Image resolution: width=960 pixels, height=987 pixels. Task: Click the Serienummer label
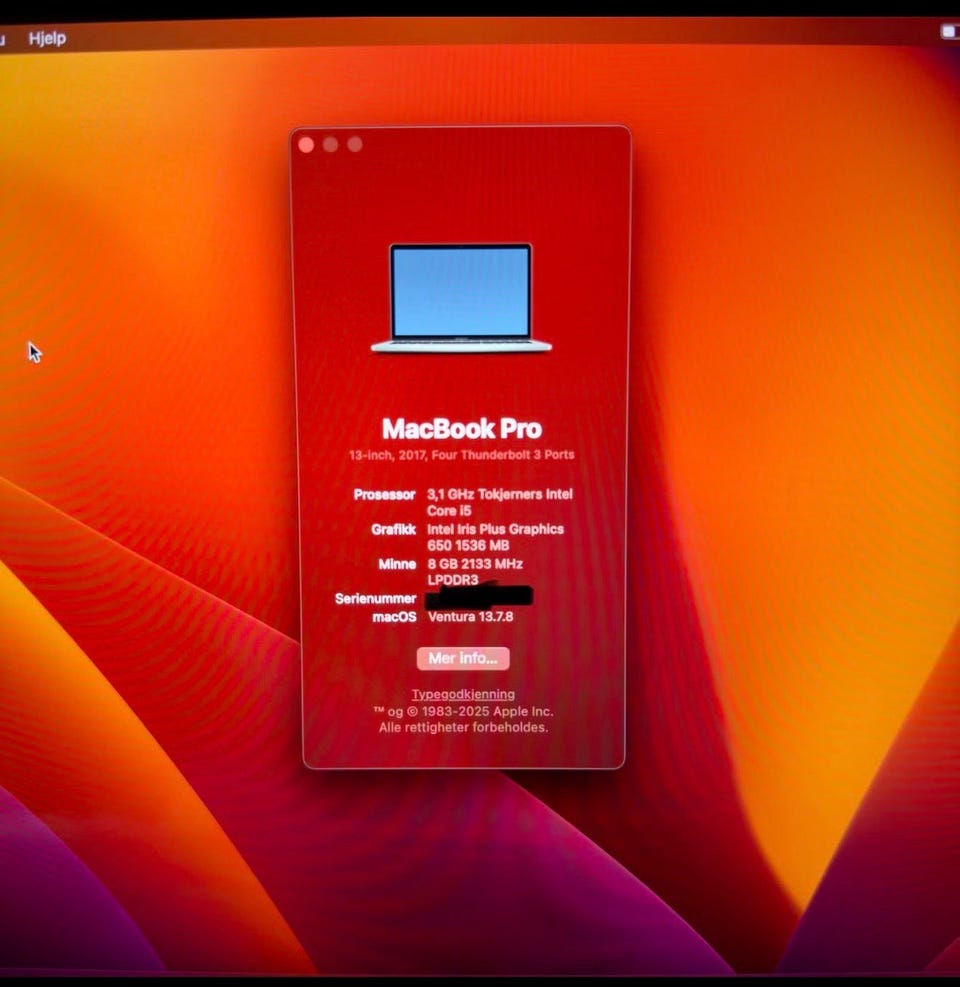click(375, 599)
